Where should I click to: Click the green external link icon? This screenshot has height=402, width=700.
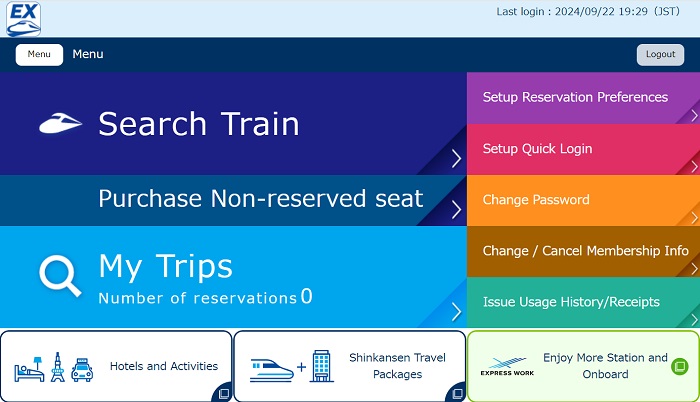click(x=679, y=367)
